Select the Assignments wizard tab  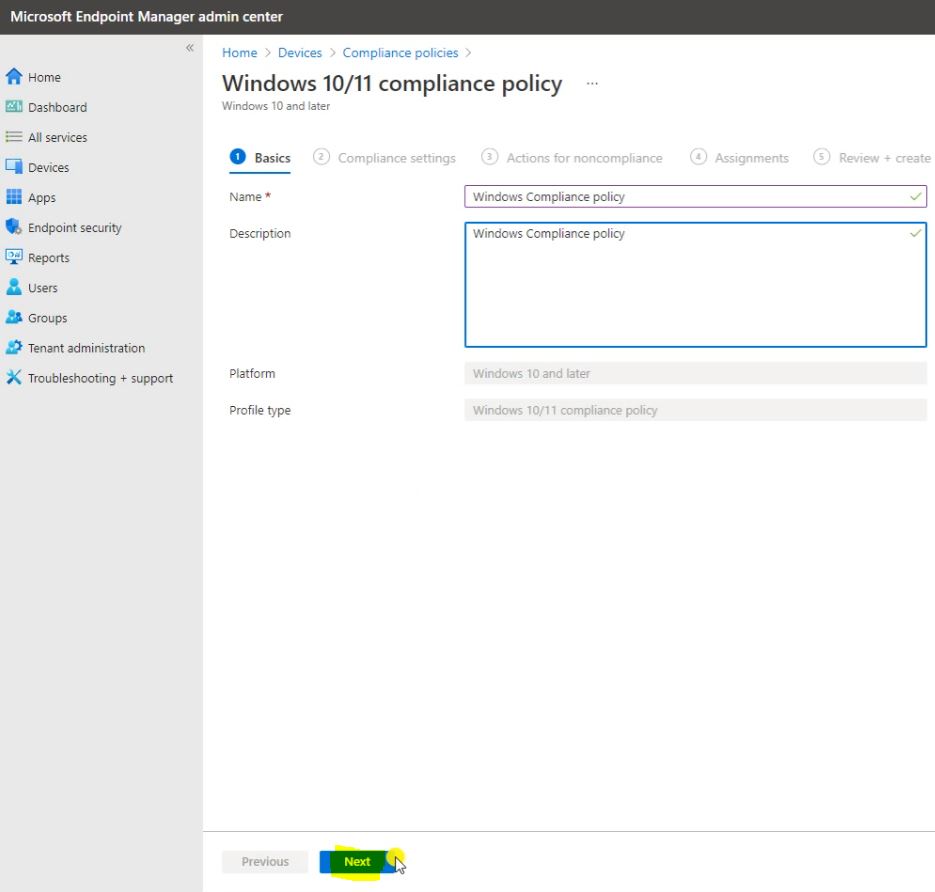pyautogui.click(x=739, y=158)
